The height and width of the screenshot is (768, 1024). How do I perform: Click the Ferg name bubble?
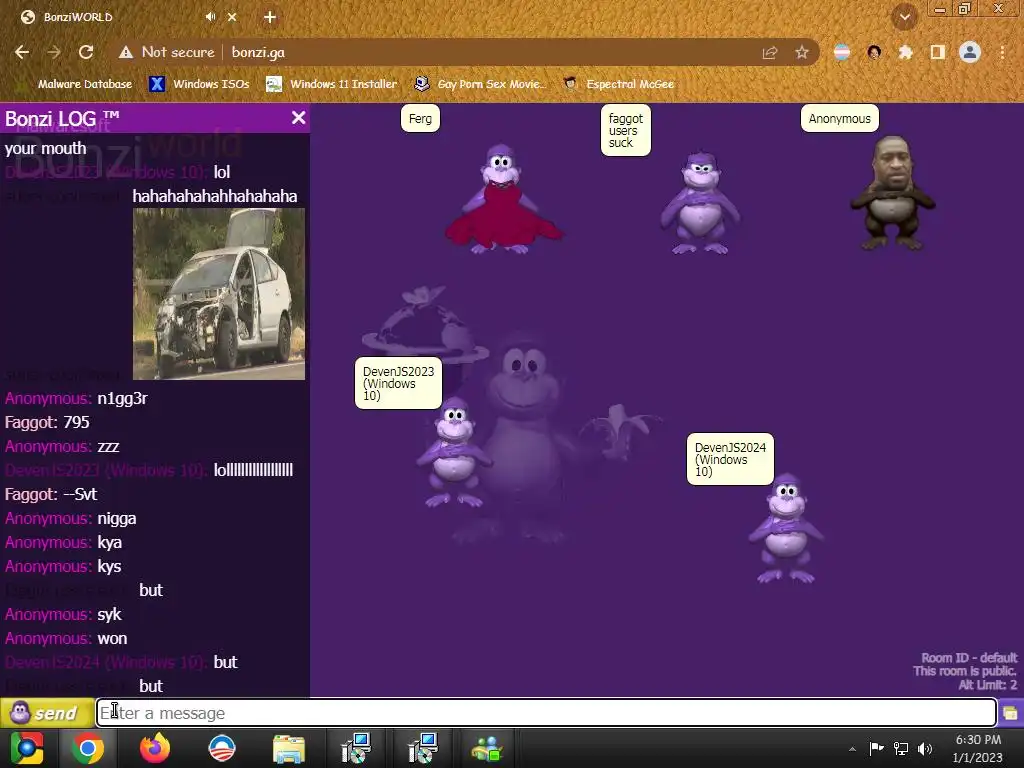pyautogui.click(x=420, y=118)
